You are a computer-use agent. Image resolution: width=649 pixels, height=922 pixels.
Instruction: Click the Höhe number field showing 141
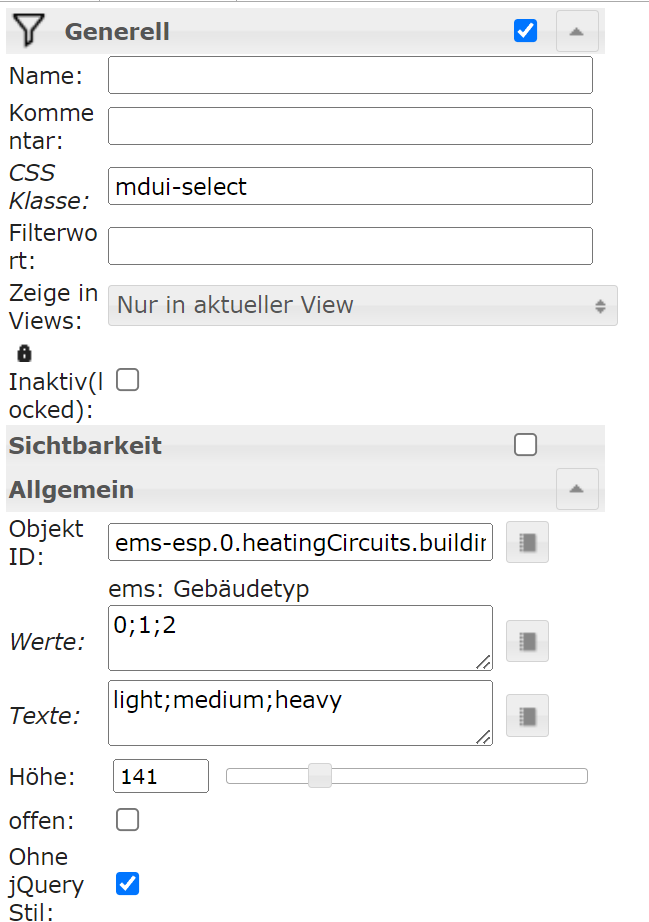(160, 776)
